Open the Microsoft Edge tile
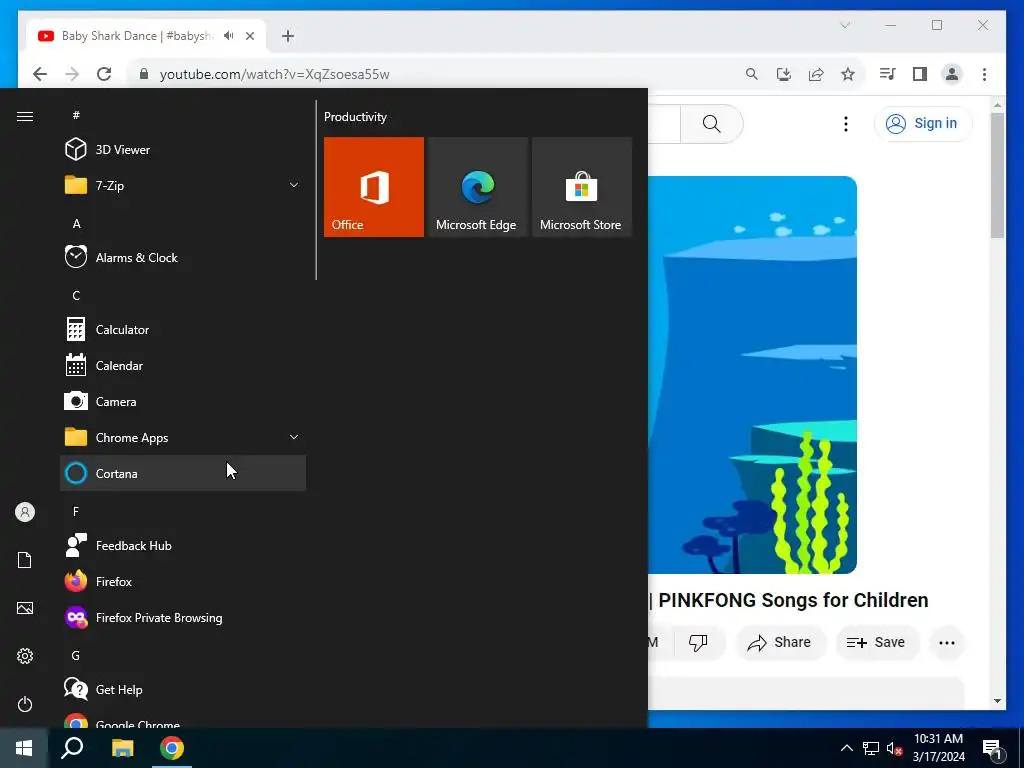 (477, 187)
